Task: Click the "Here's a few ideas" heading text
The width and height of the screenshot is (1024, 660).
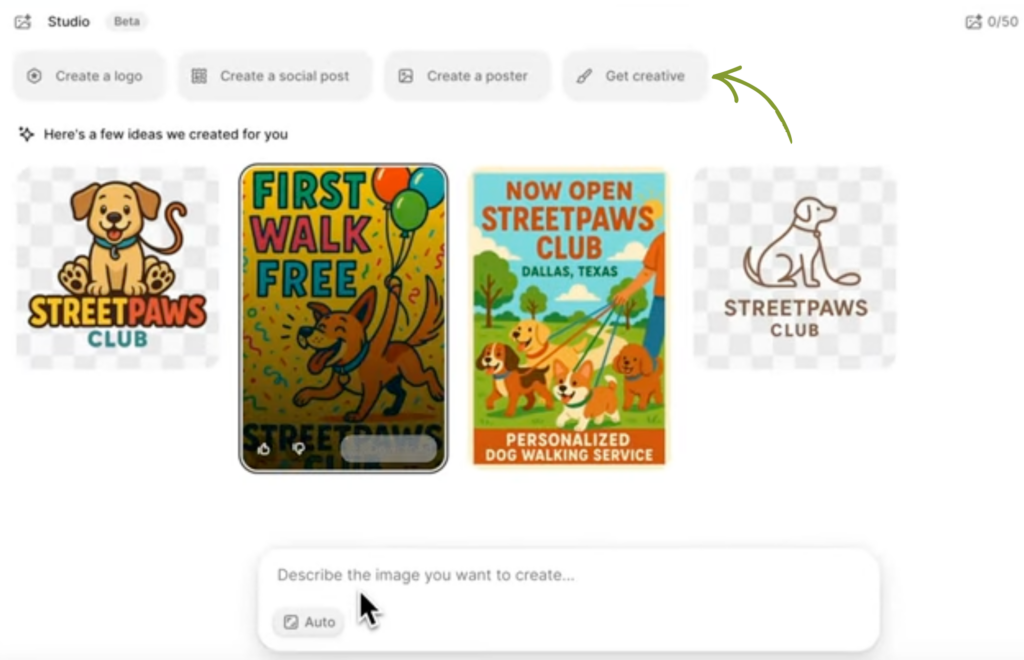Action: coord(166,134)
